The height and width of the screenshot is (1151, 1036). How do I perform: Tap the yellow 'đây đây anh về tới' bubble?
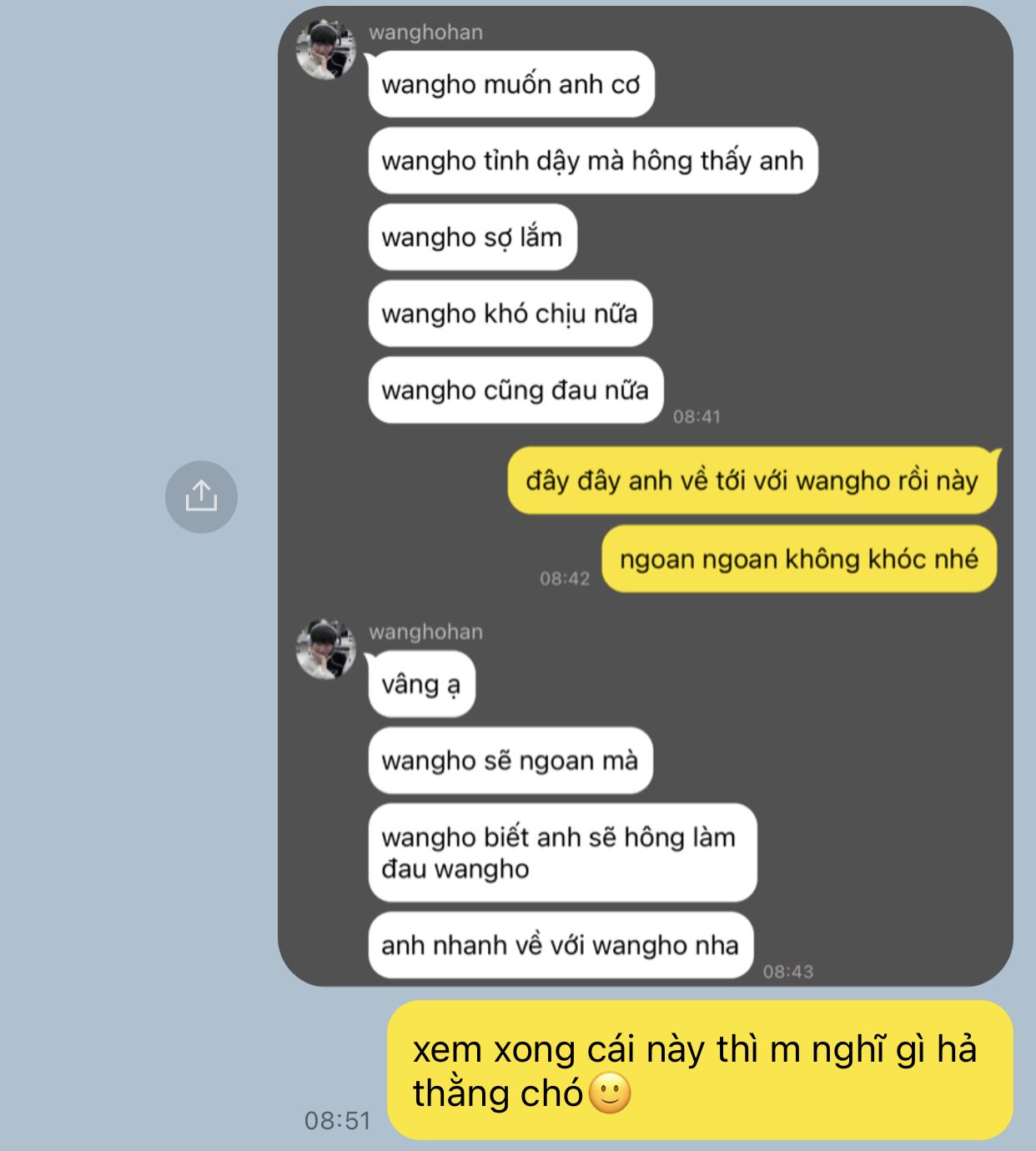click(752, 480)
